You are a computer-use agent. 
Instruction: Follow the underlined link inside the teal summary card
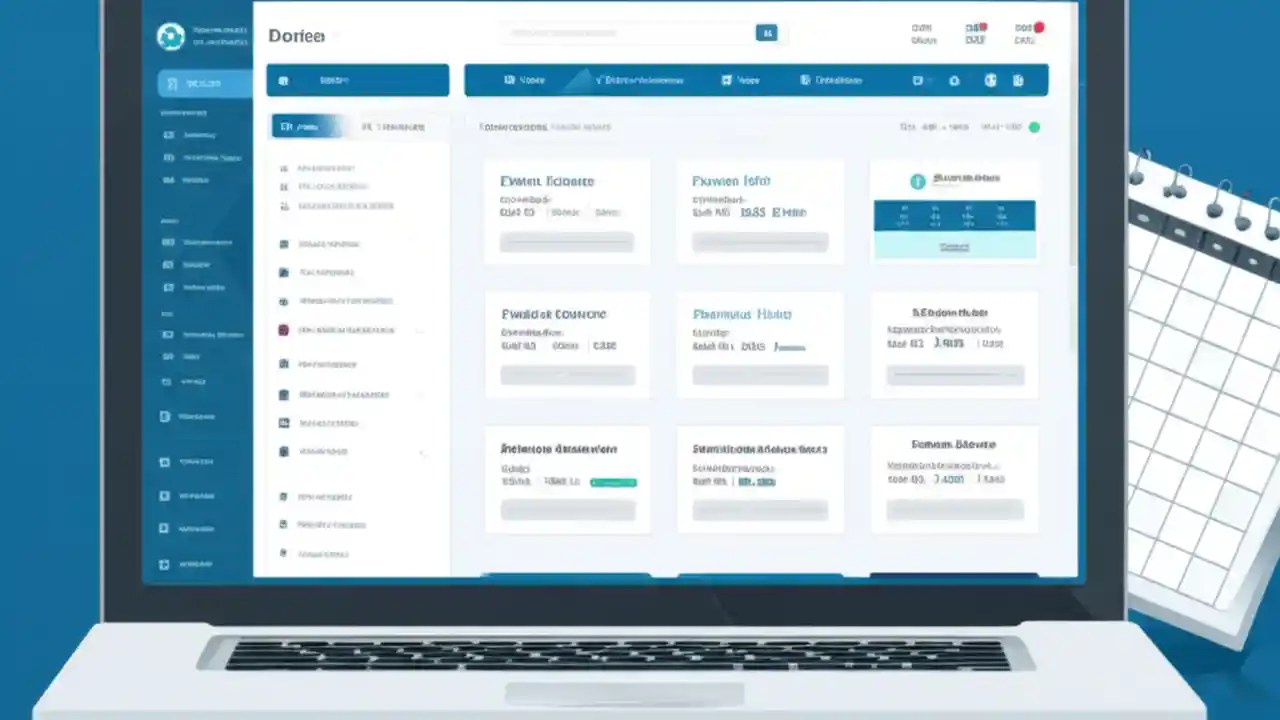[x=954, y=245]
